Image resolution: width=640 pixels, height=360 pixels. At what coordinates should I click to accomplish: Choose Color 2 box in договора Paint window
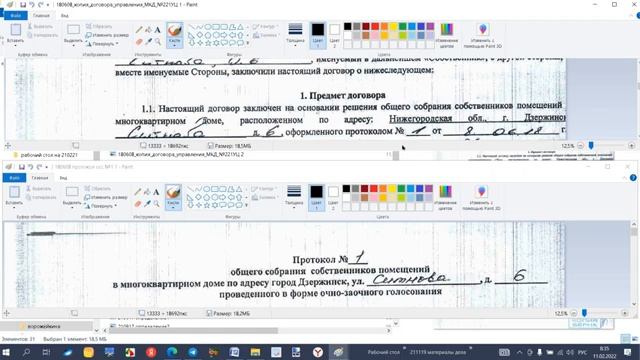334,35
